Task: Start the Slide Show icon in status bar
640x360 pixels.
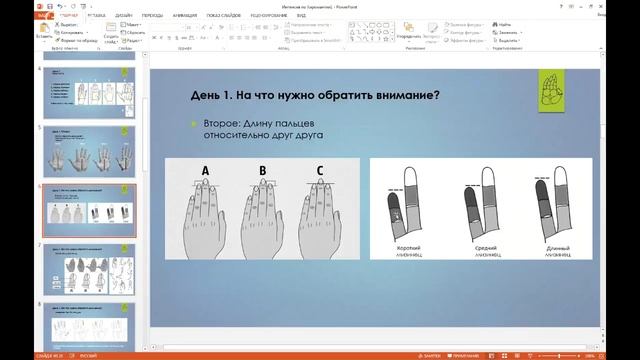Action: pyautogui.click(x=530, y=356)
